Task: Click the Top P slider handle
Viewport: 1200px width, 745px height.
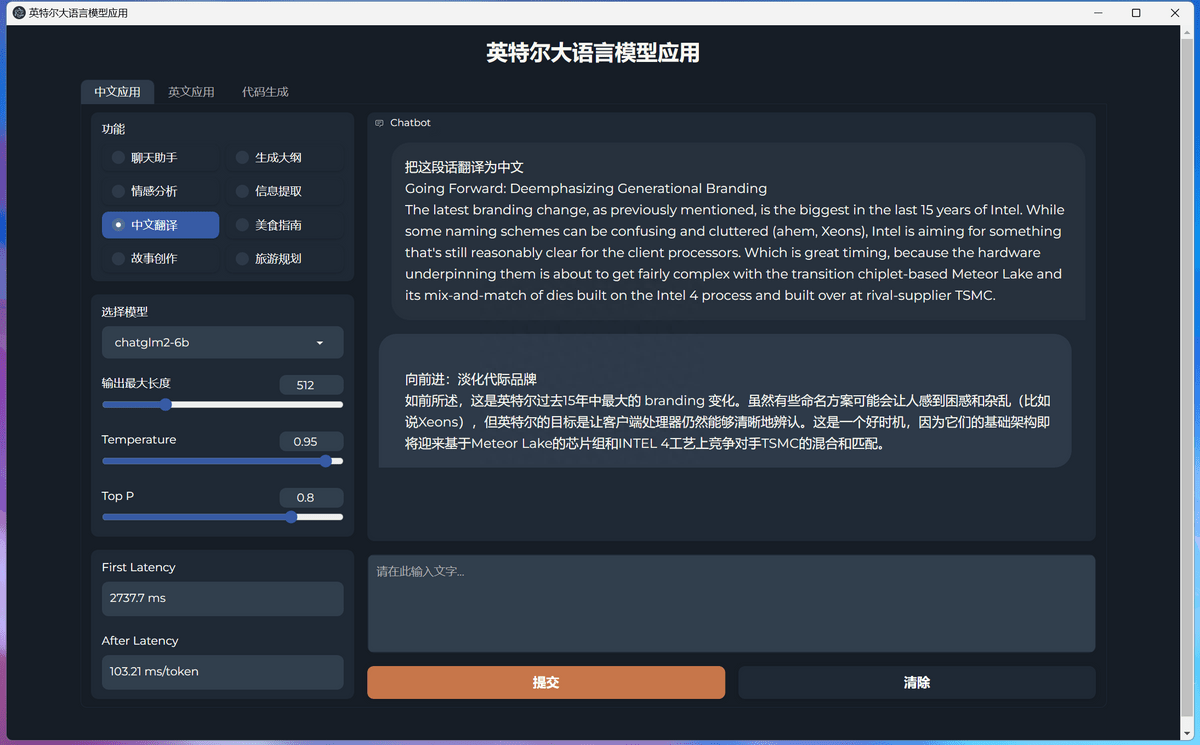Action: click(290, 517)
